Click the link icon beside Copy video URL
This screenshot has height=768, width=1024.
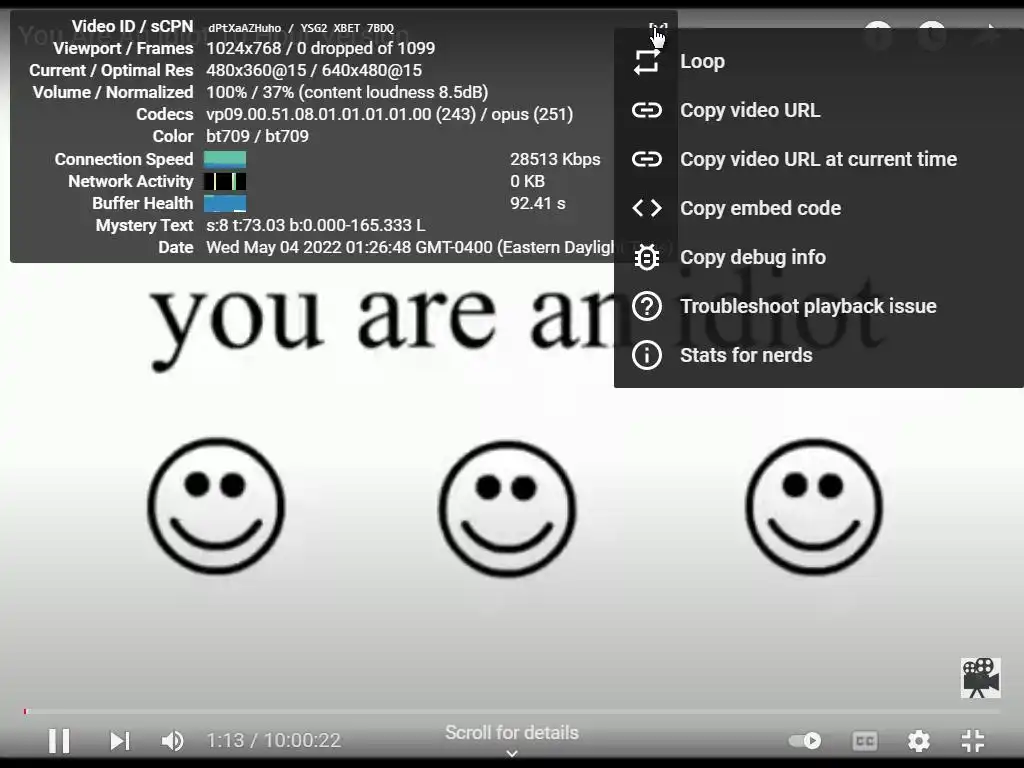pyautogui.click(x=647, y=110)
